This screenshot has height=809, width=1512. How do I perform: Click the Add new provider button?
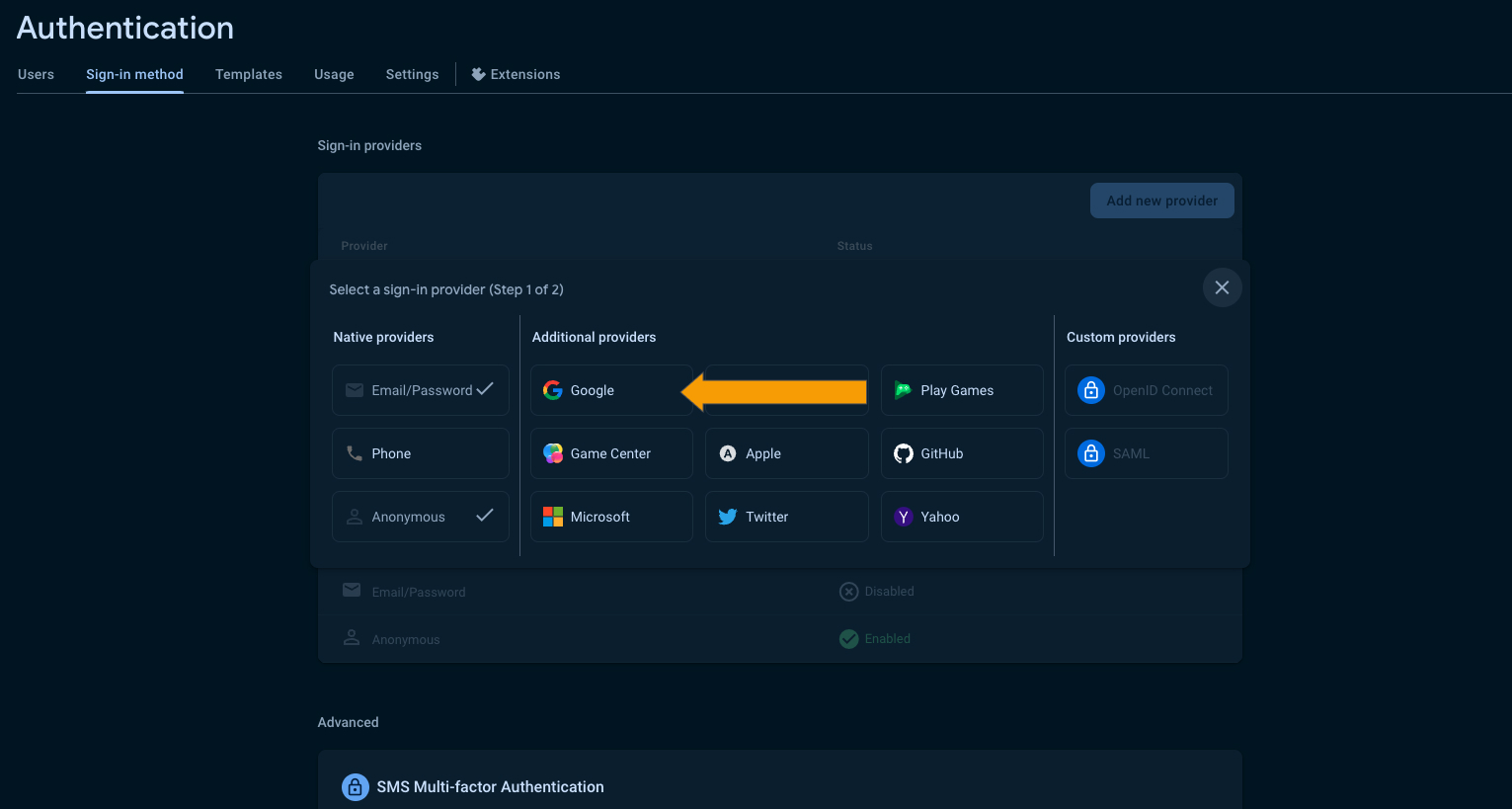1162,201
